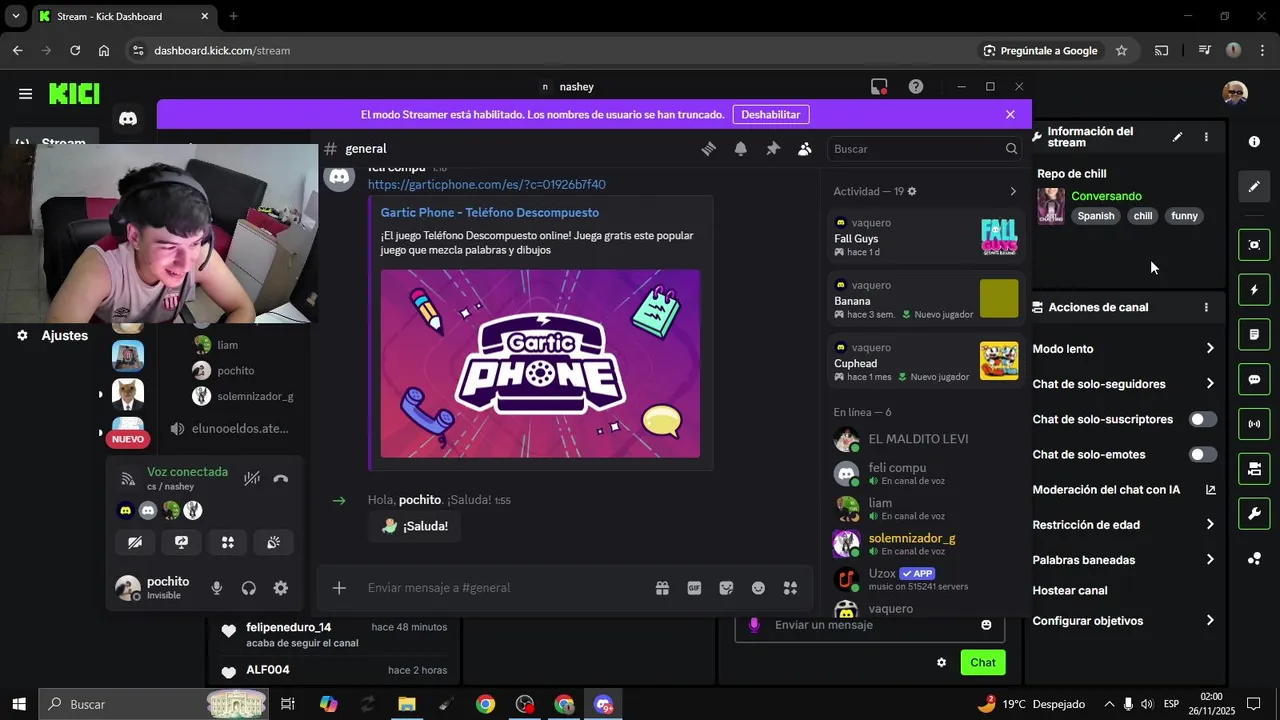This screenshot has height=720, width=1280.
Task: Open Kick chat settings gear
Action: [x=941, y=662]
